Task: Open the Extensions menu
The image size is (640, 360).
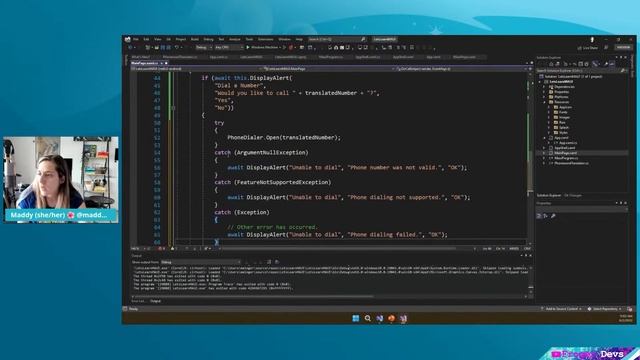Action: click(x=265, y=39)
